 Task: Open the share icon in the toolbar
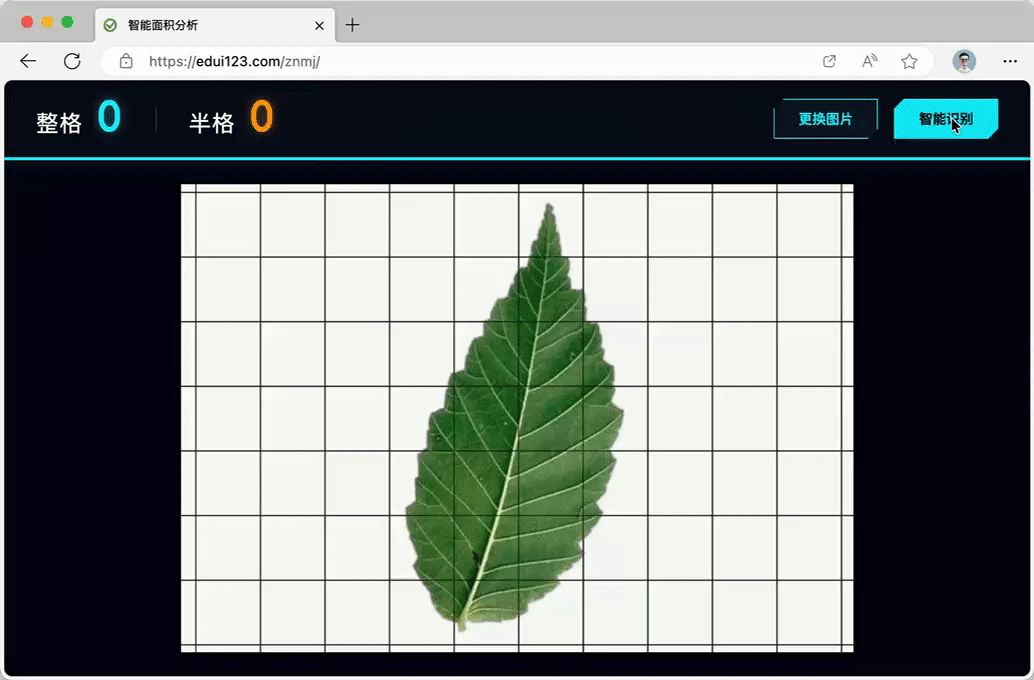[829, 61]
